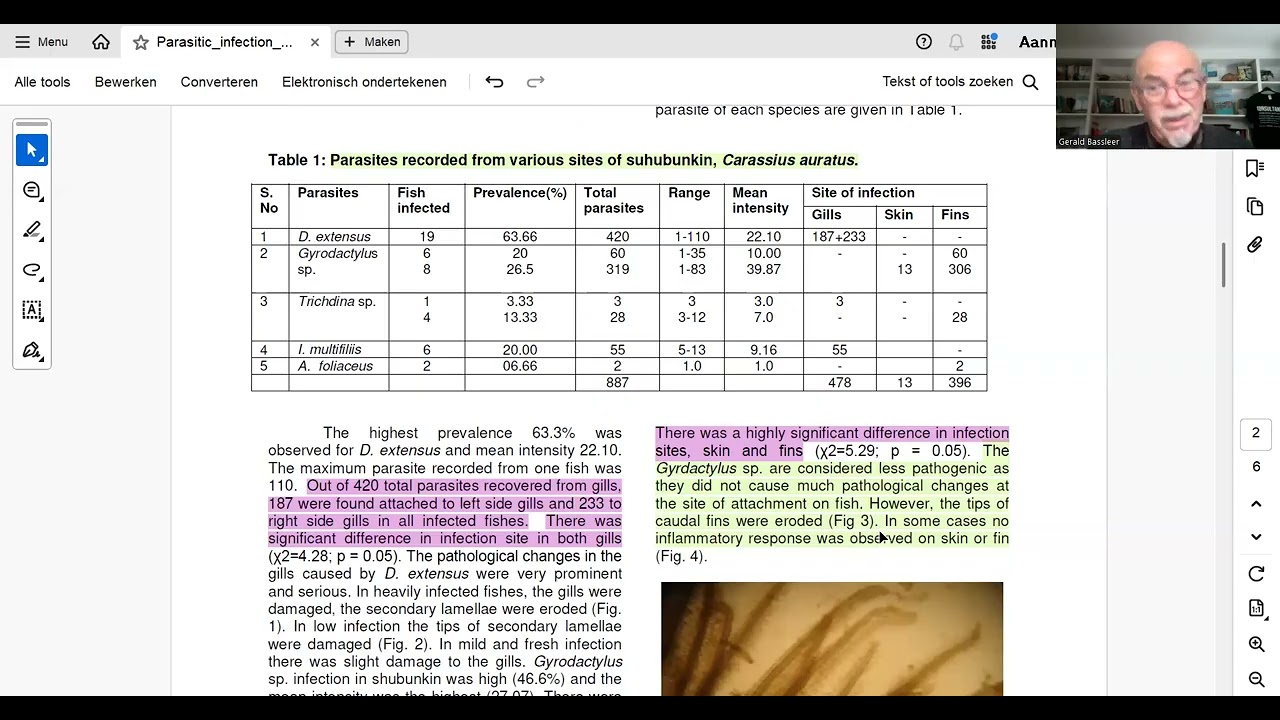
Task: Click Tekst of tools zoeken search
Action: pyautogui.click(x=960, y=82)
